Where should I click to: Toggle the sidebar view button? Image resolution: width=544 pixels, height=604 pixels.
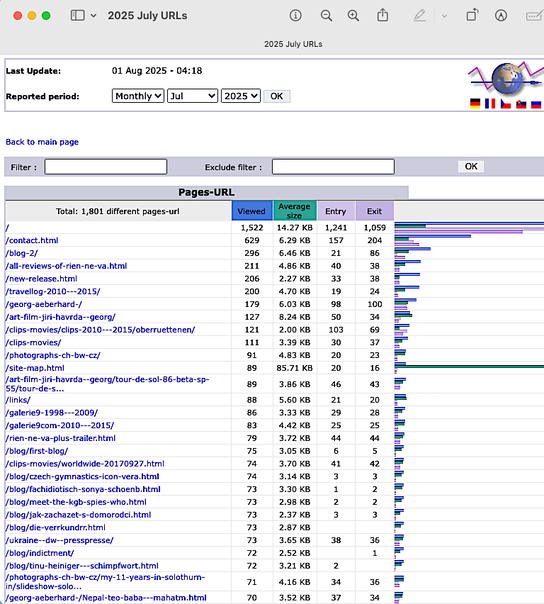coord(77,15)
